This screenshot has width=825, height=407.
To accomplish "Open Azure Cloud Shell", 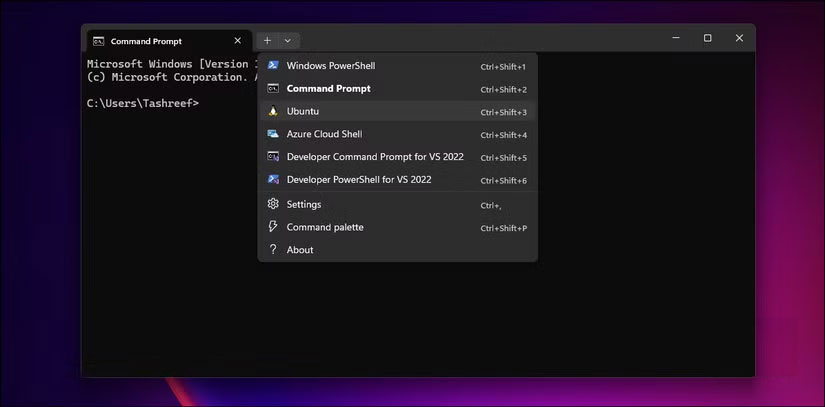I will click(397, 134).
